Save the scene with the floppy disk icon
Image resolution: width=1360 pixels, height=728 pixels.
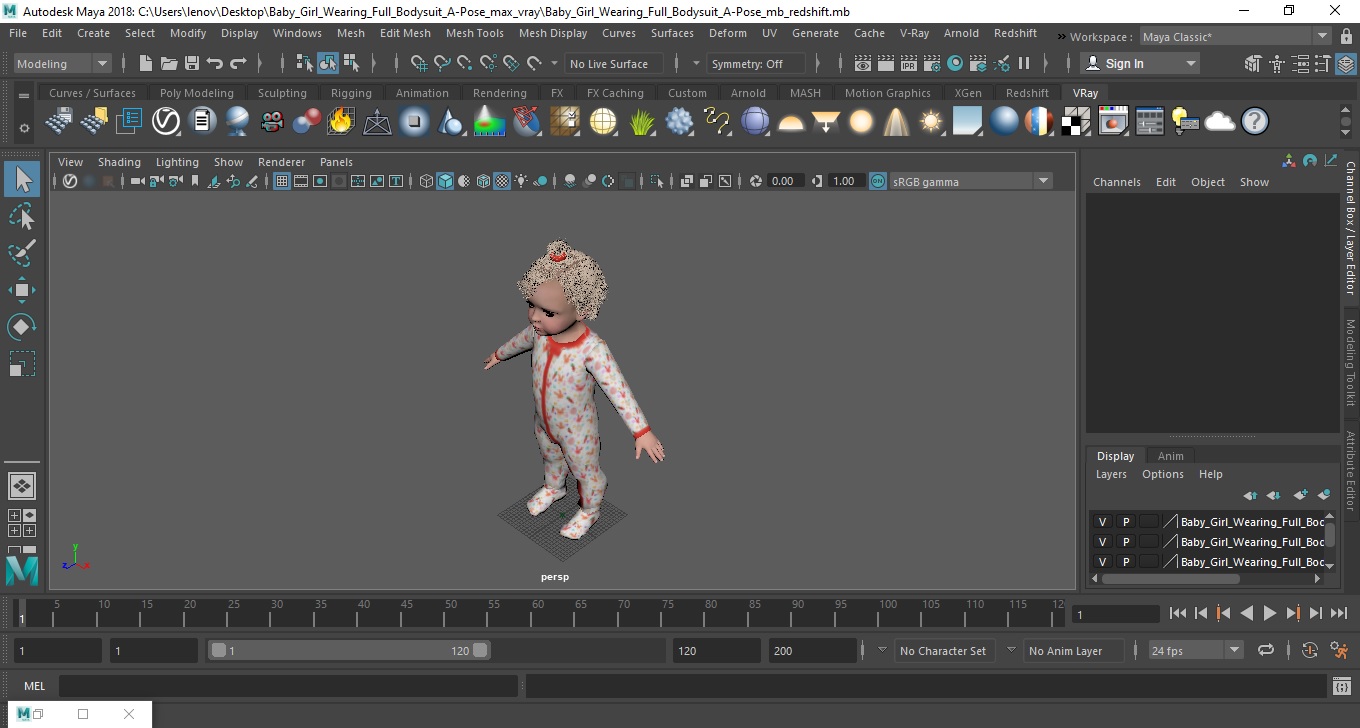[x=192, y=63]
